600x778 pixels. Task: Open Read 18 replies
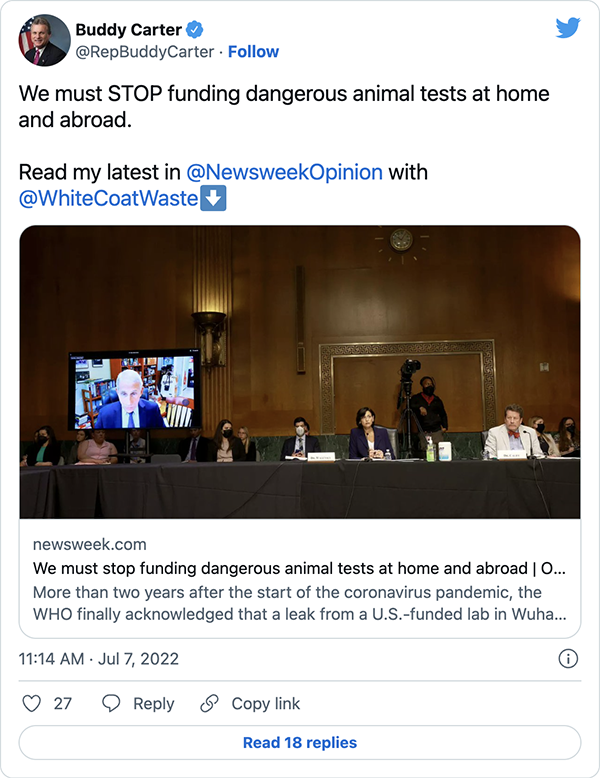click(x=300, y=743)
